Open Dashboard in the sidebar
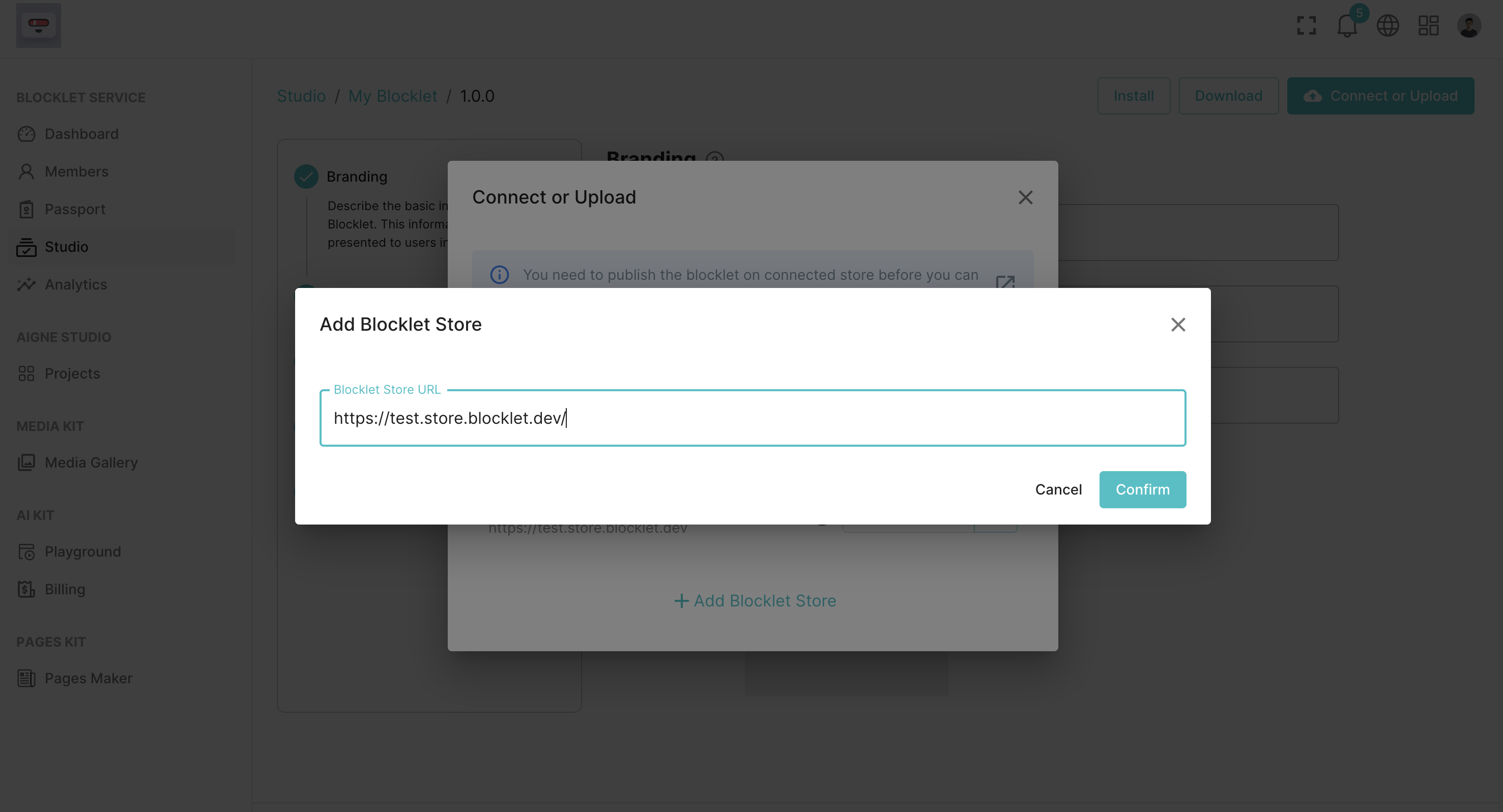 pyautogui.click(x=81, y=134)
